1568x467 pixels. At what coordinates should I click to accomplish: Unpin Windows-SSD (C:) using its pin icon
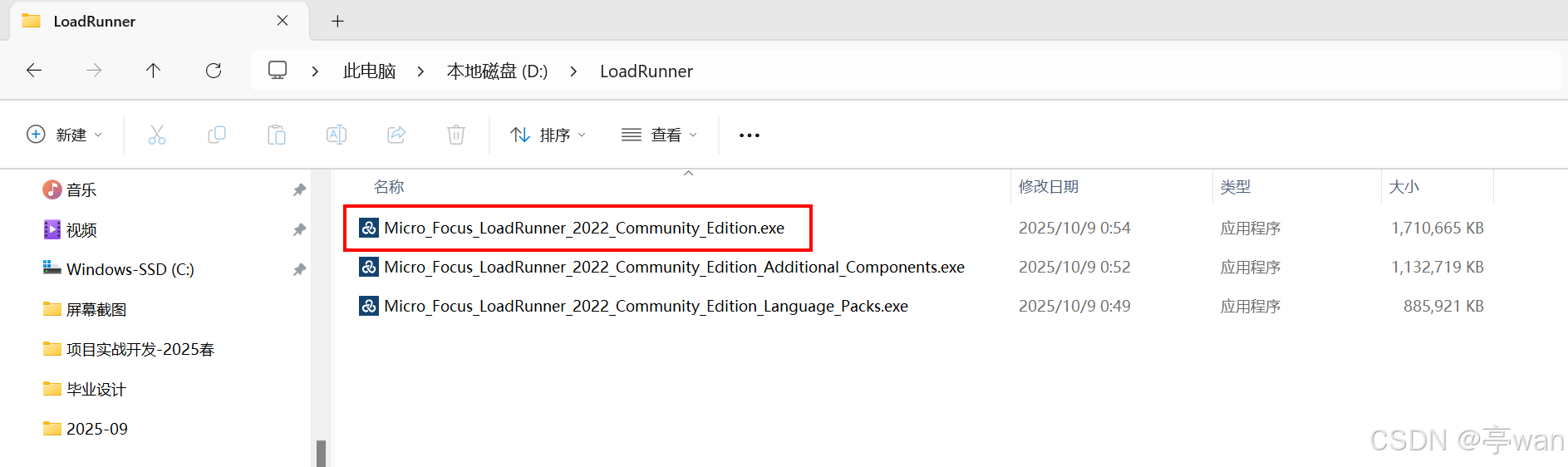point(299,270)
